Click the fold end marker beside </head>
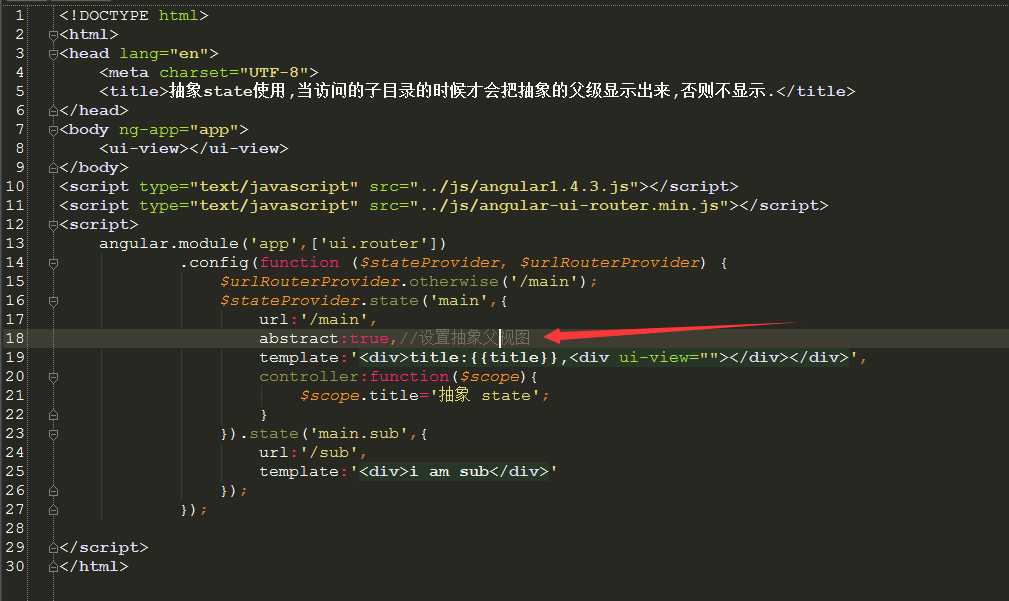This screenshot has height=601, width=1009. coord(53,111)
